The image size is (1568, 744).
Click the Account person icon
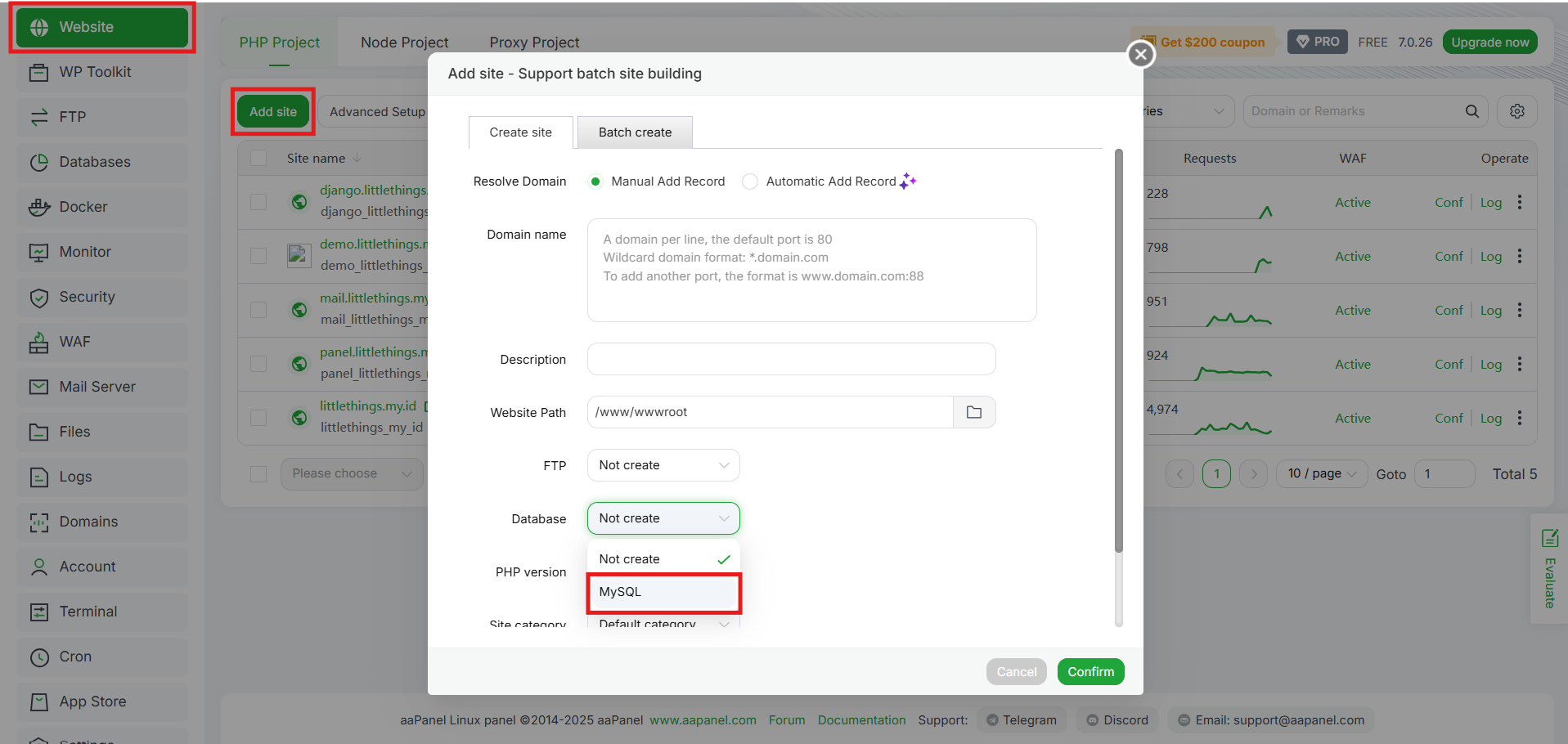pos(39,567)
